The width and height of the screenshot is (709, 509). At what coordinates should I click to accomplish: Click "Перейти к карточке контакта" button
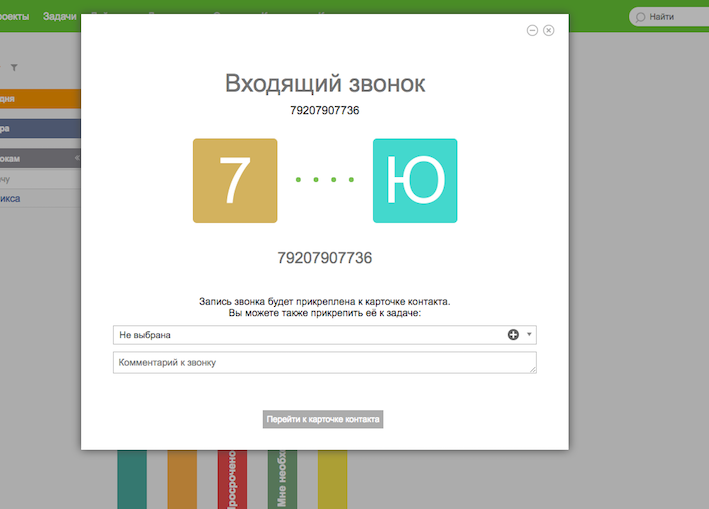323,420
